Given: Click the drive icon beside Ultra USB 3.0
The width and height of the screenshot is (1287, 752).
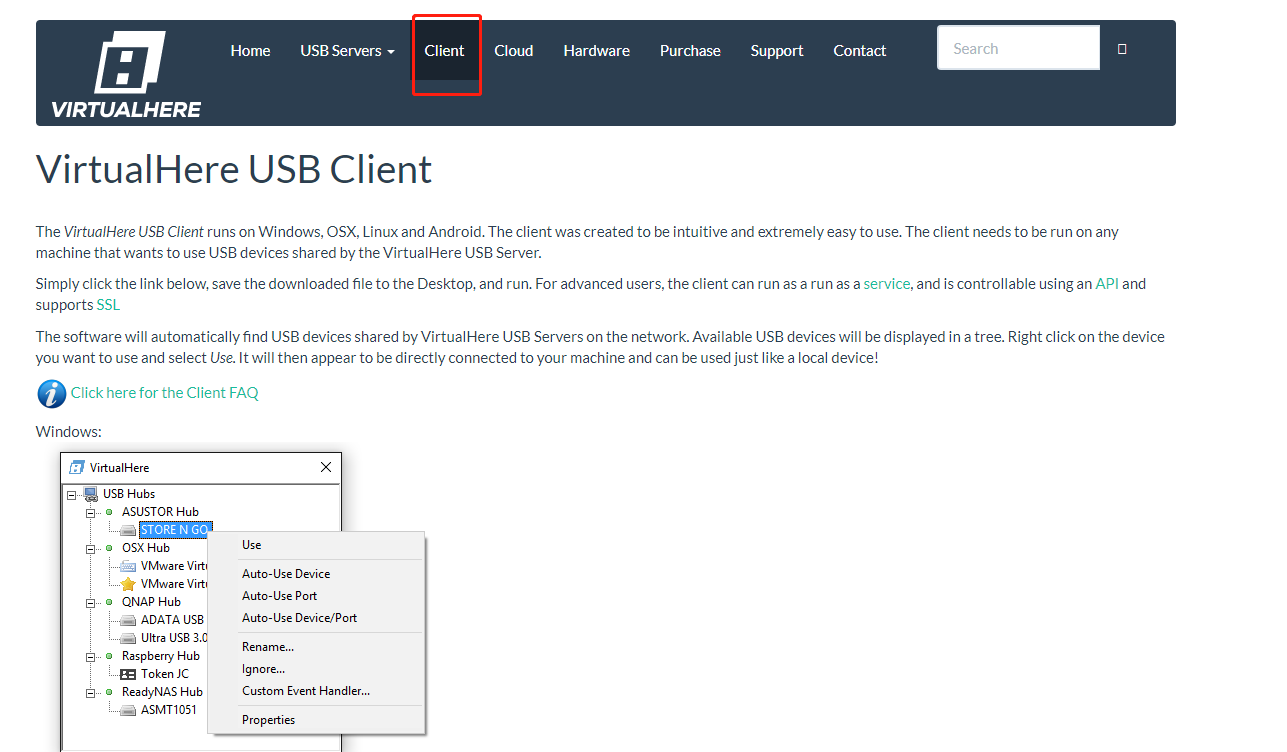Looking at the screenshot, I should tap(128, 638).
